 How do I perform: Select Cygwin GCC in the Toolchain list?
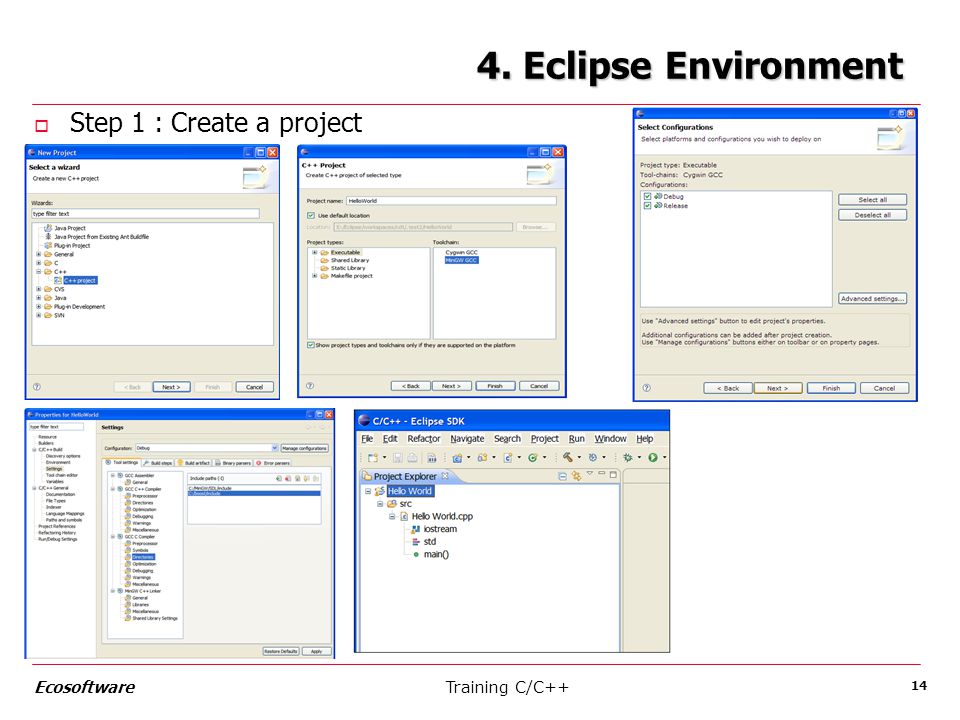(x=462, y=252)
